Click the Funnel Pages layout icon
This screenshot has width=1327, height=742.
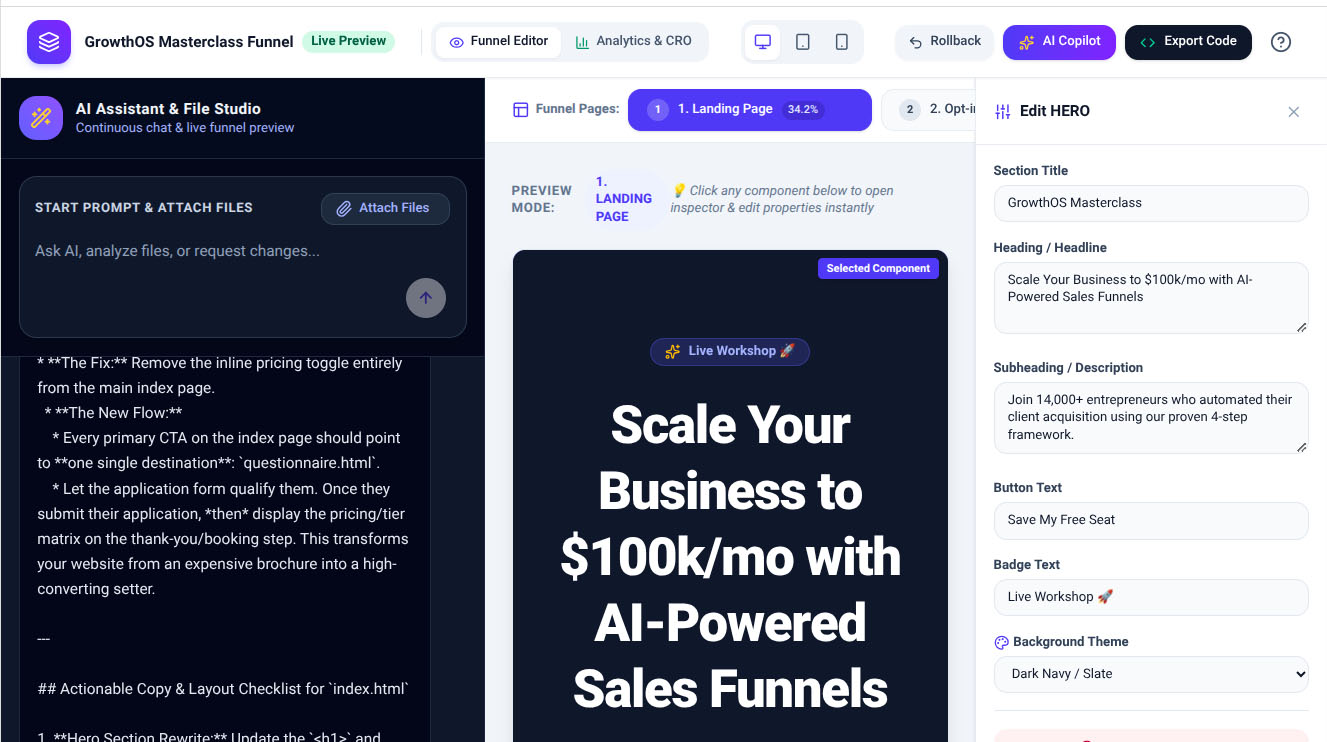[520, 110]
